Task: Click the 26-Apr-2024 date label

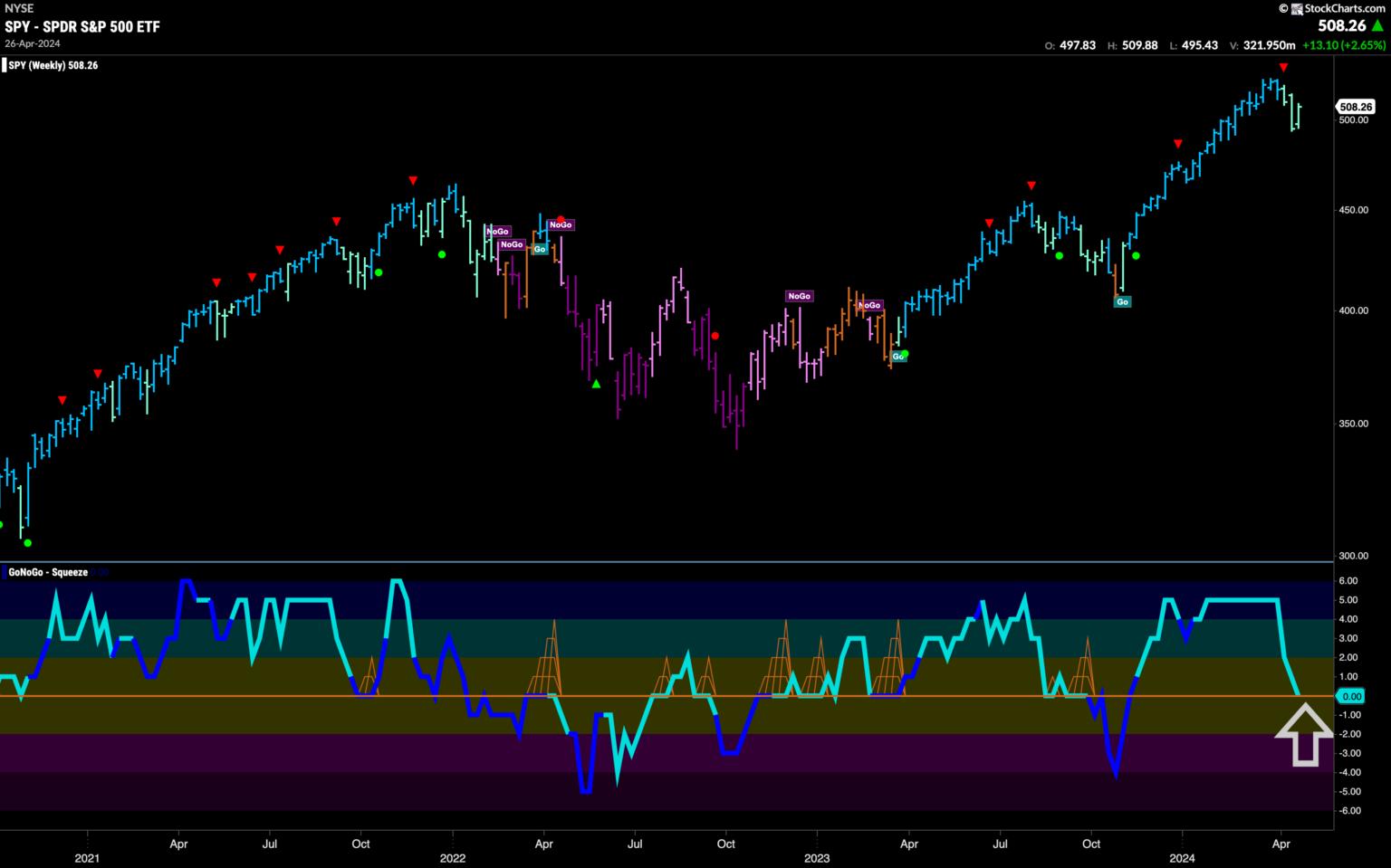Action: pos(32,43)
